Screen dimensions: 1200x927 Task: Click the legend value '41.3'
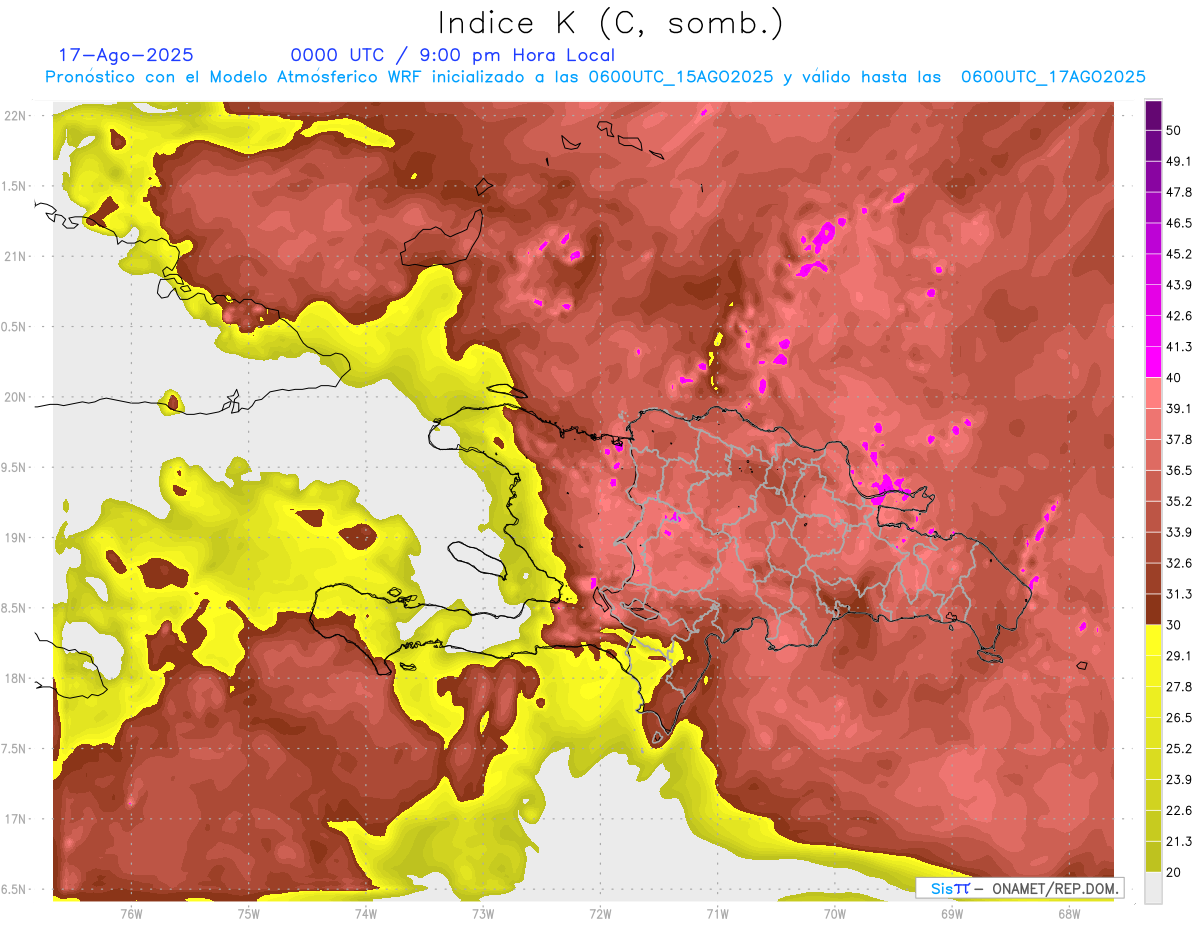(x=1178, y=347)
